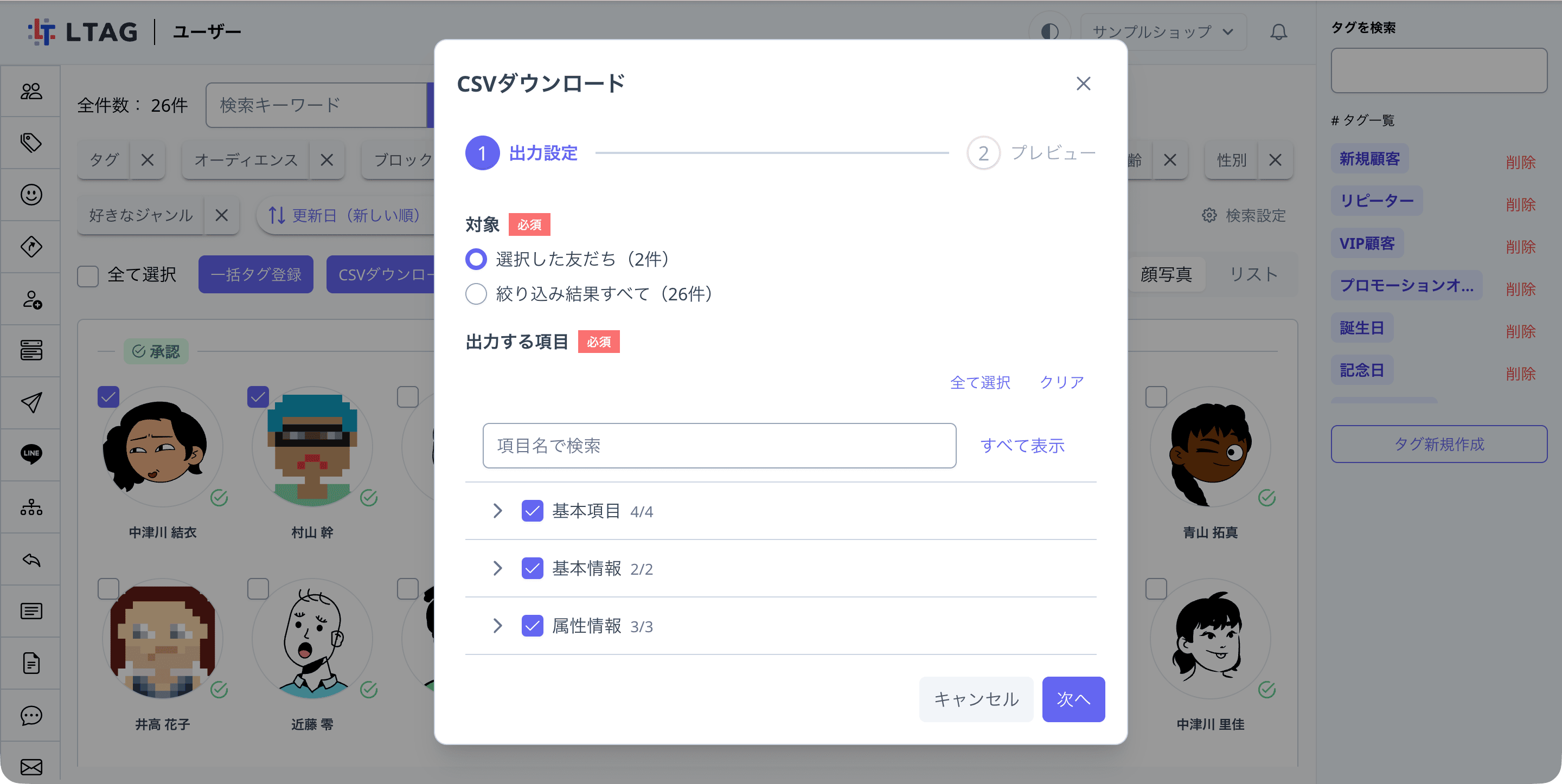The image size is (1562, 784).
Task: Expand the 基本情報 group chevron
Action: pos(498,568)
